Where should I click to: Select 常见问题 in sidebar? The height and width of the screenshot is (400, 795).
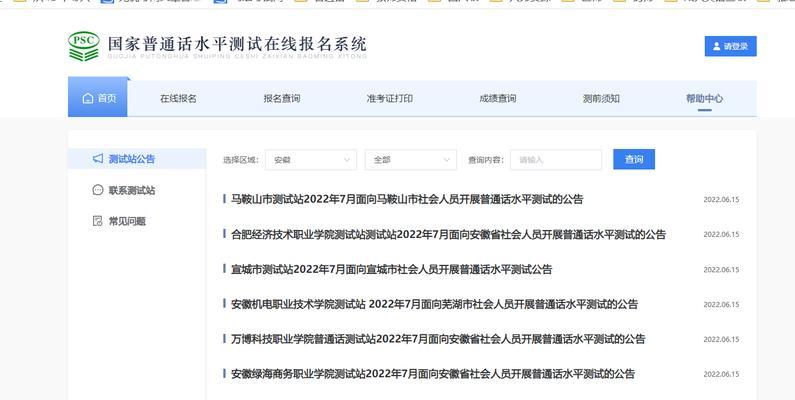coord(127,221)
